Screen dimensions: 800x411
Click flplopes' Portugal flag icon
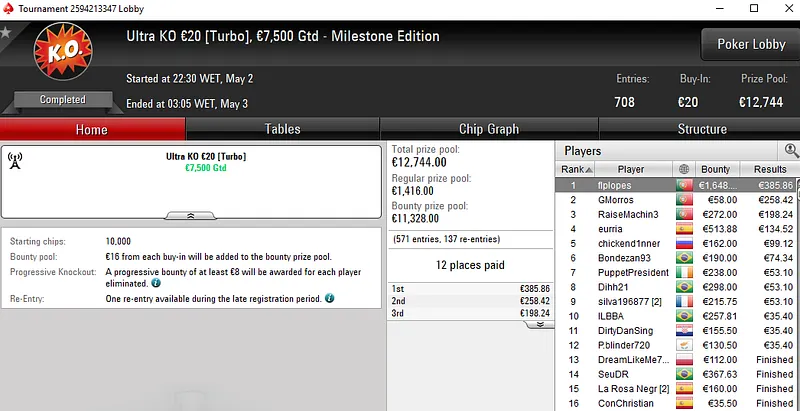pos(684,185)
